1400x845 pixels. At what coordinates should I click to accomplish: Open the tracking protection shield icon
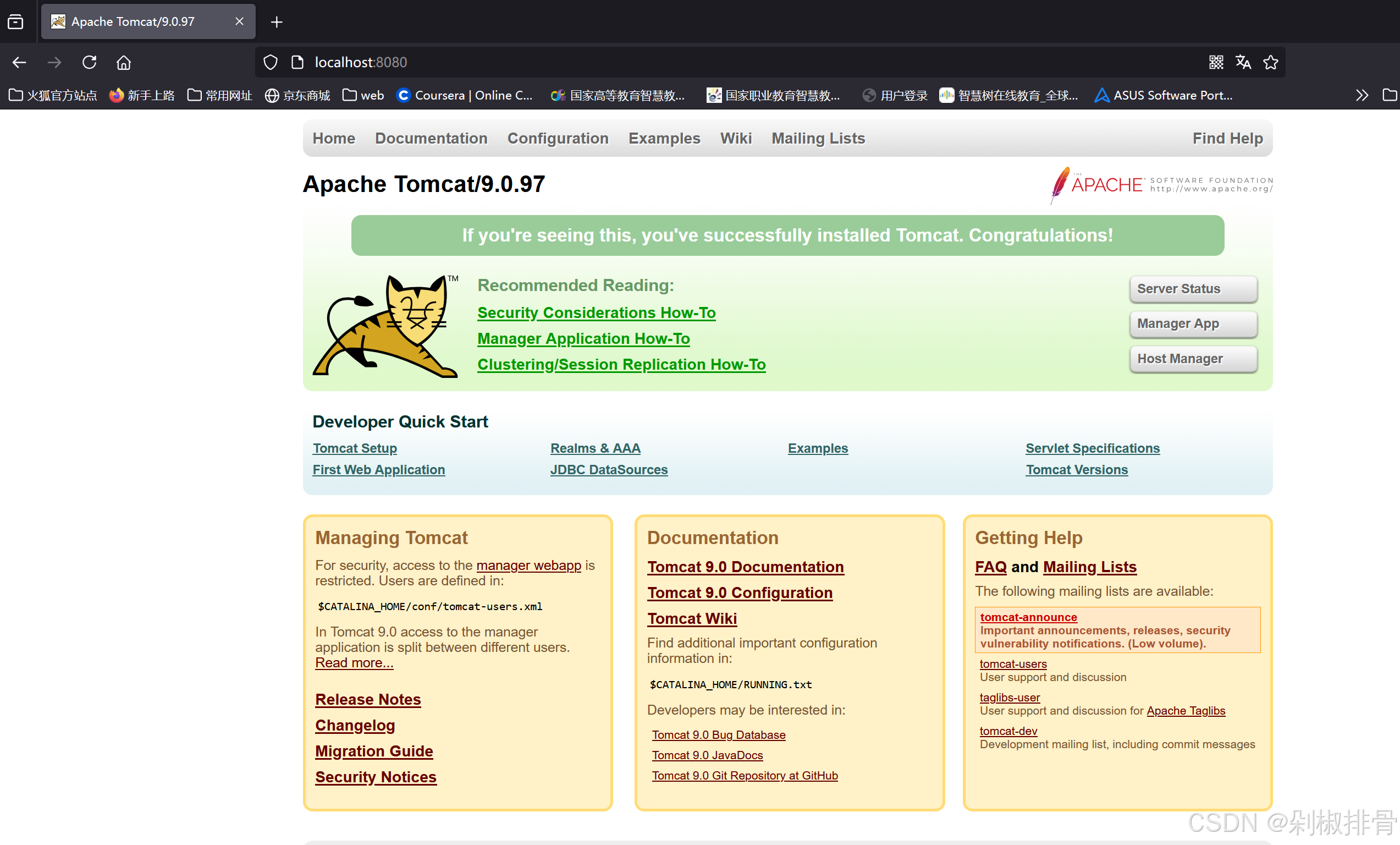click(271, 62)
